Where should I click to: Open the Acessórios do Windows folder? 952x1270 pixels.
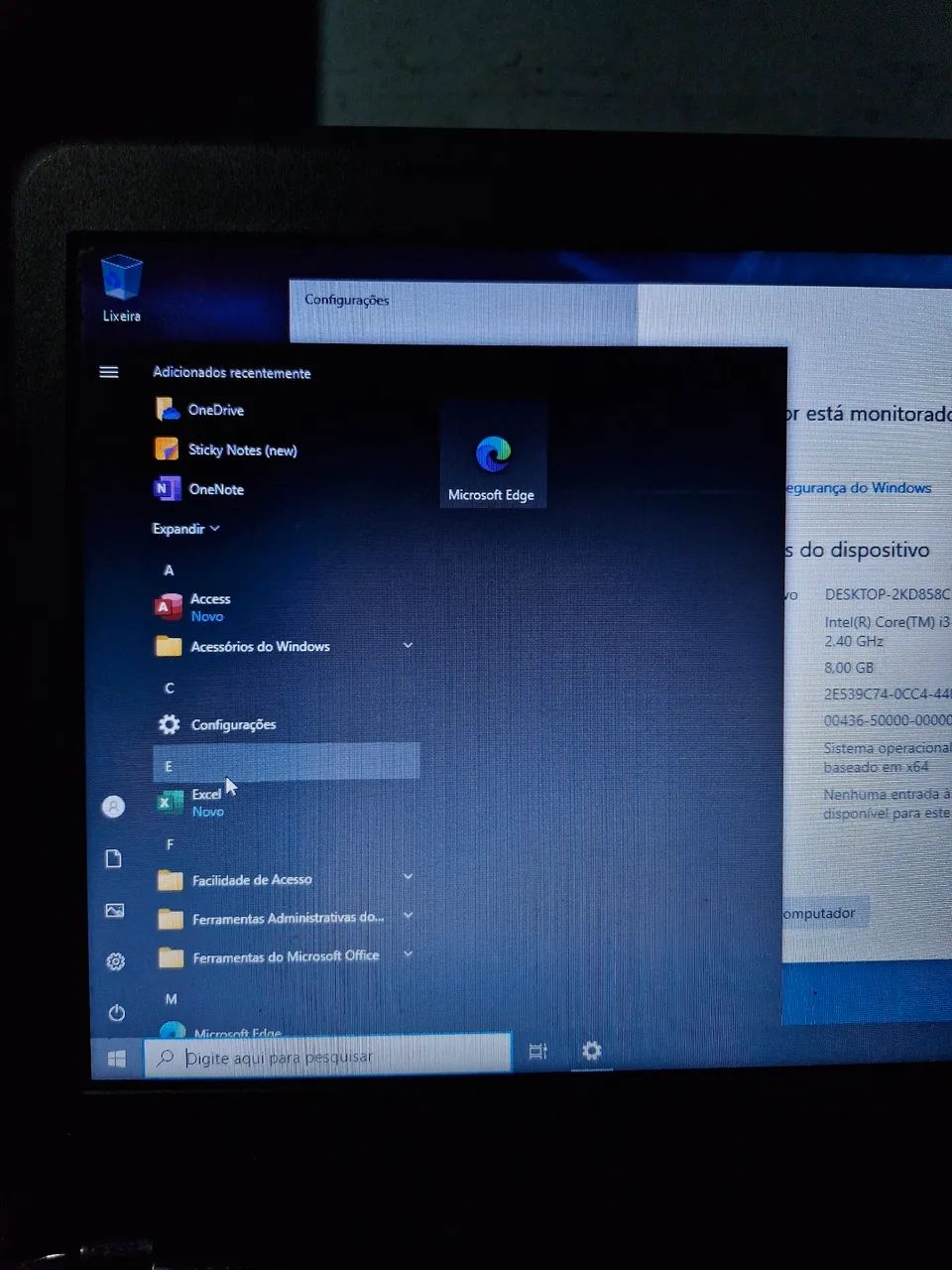(243, 646)
